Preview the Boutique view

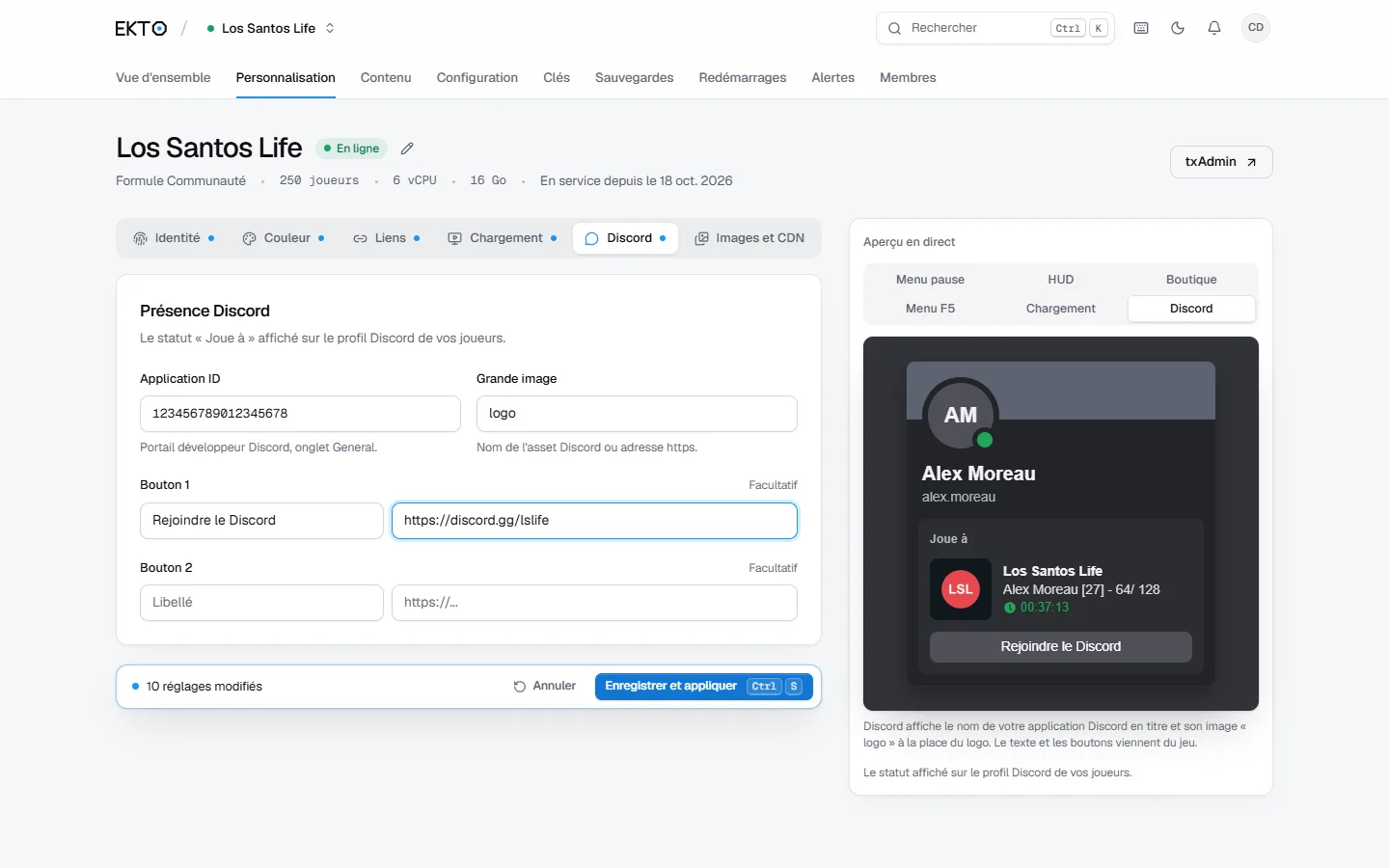coord(1191,280)
